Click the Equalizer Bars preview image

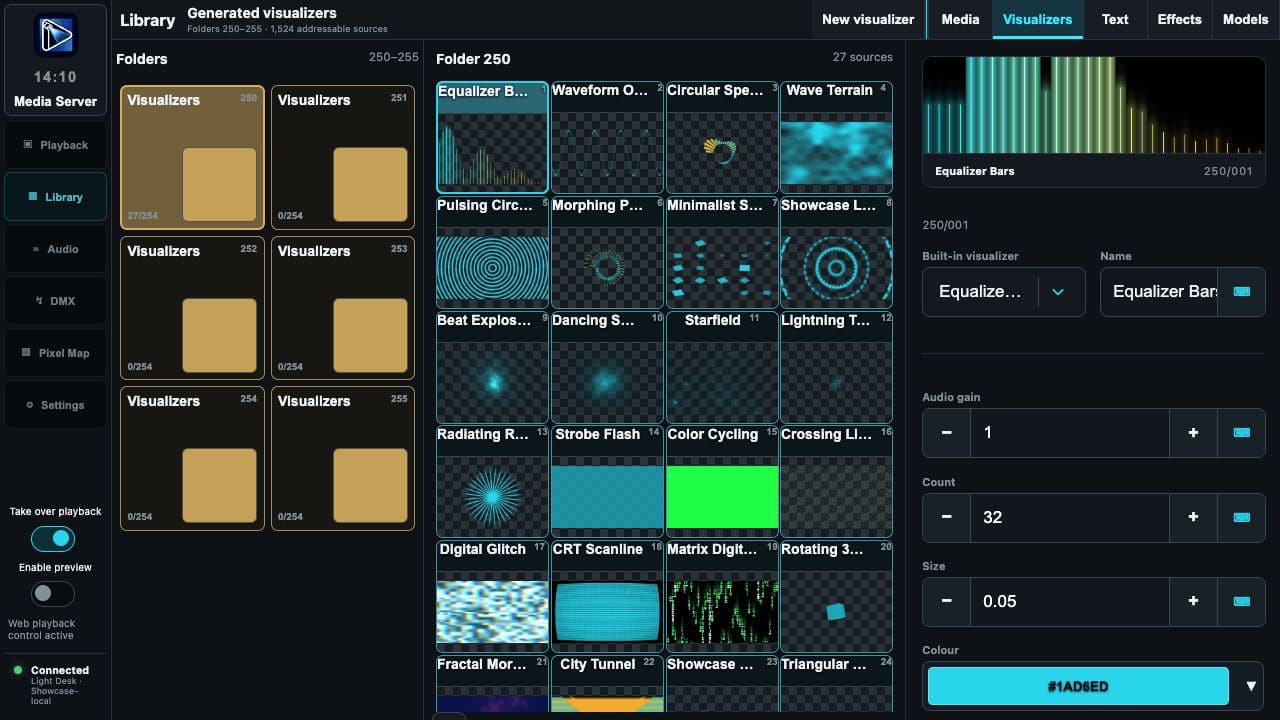tap(1093, 105)
